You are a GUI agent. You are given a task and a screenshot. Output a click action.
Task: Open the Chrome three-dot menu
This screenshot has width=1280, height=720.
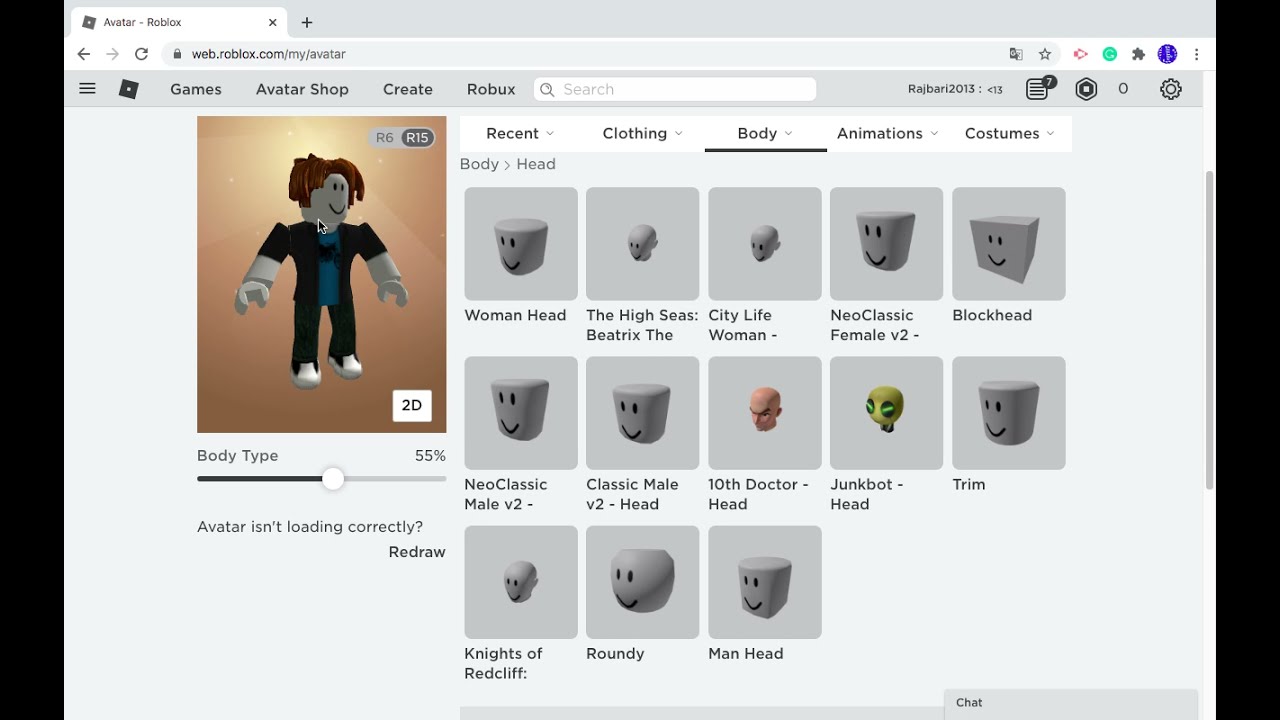coord(1196,54)
